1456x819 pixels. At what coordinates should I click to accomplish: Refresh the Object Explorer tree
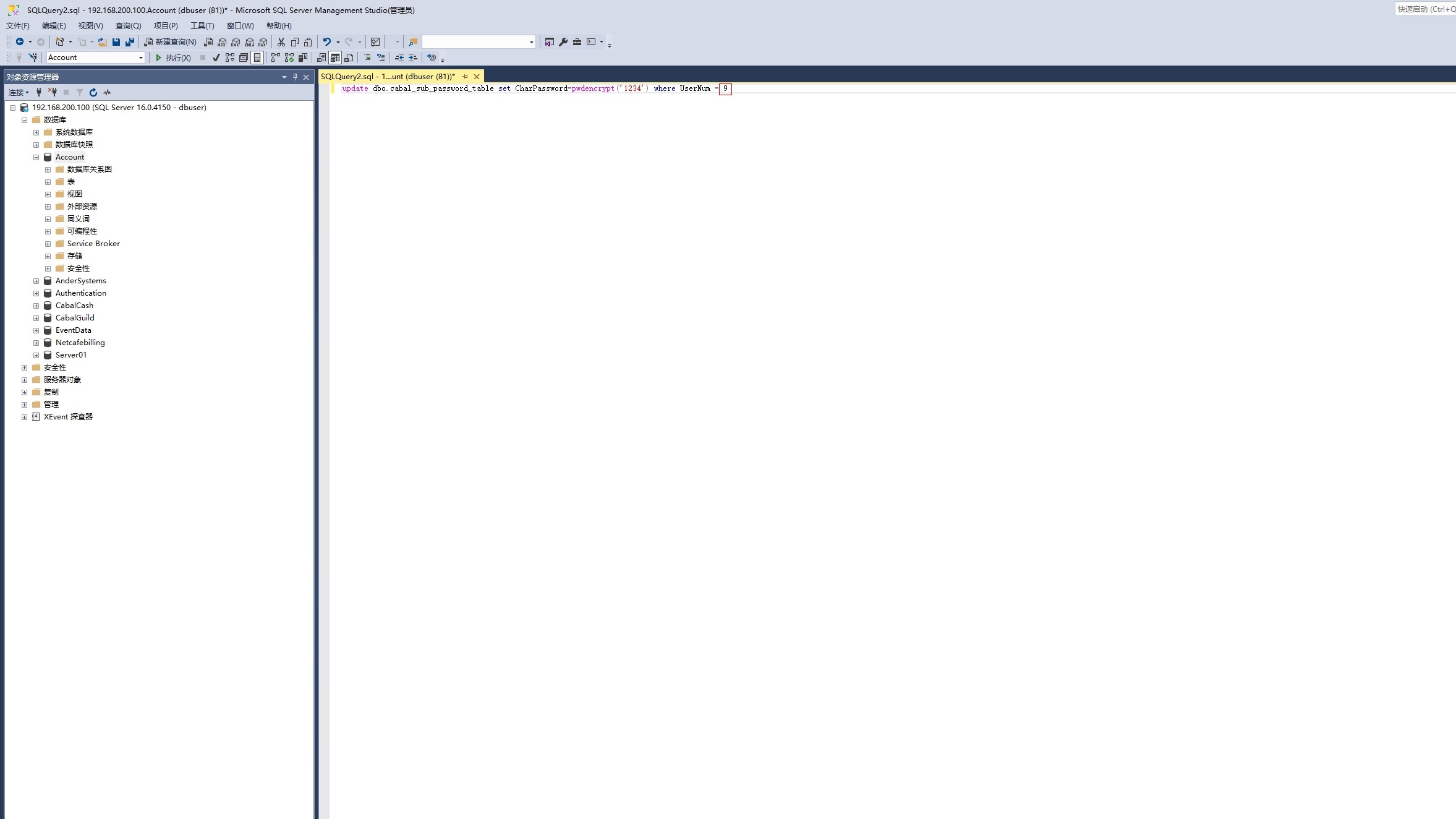[x=93, y=92]
